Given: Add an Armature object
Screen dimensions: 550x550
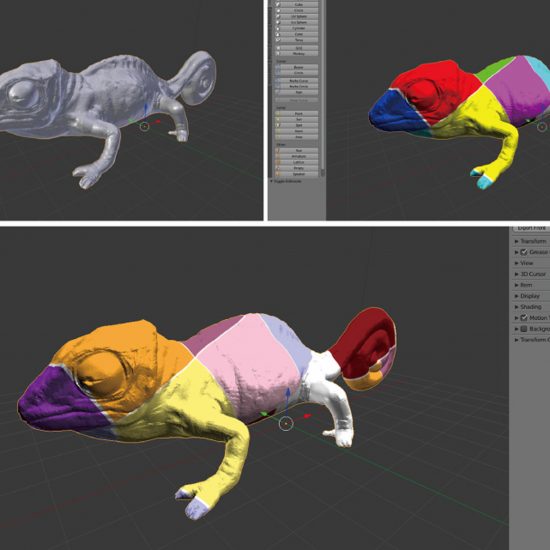Looking at the screenshot, I should [297, 156].
